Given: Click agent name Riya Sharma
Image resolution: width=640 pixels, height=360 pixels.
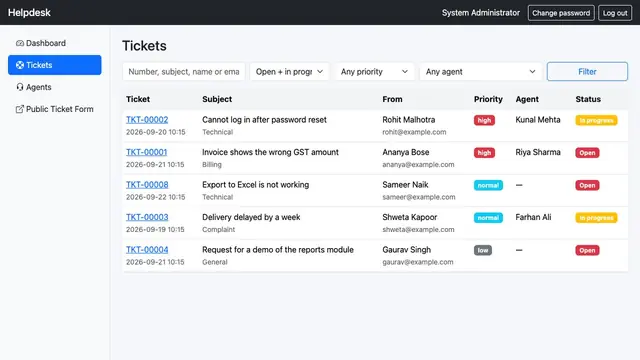Looking at the screenshot, I should [538, 152].
